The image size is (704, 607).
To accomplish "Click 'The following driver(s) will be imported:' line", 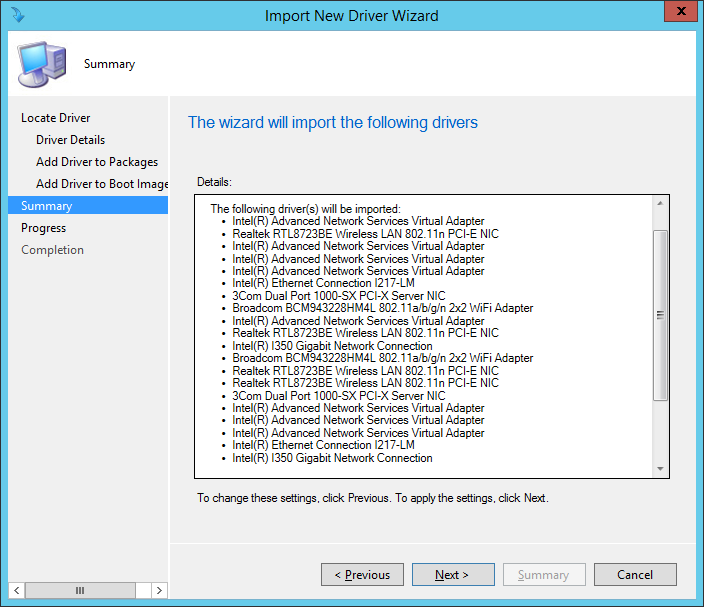I will coord(305,209).
